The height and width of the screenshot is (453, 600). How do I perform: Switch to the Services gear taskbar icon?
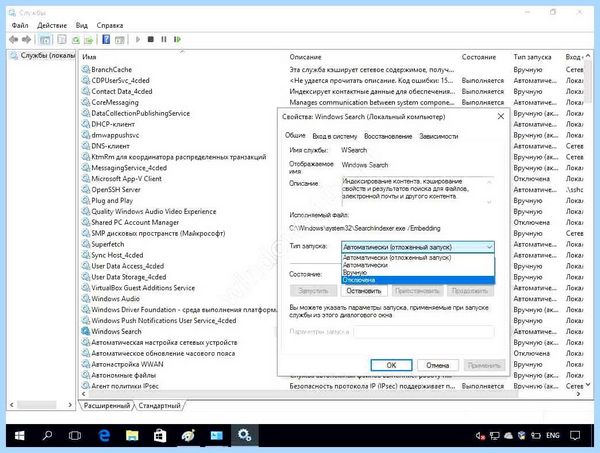(244, 435)
